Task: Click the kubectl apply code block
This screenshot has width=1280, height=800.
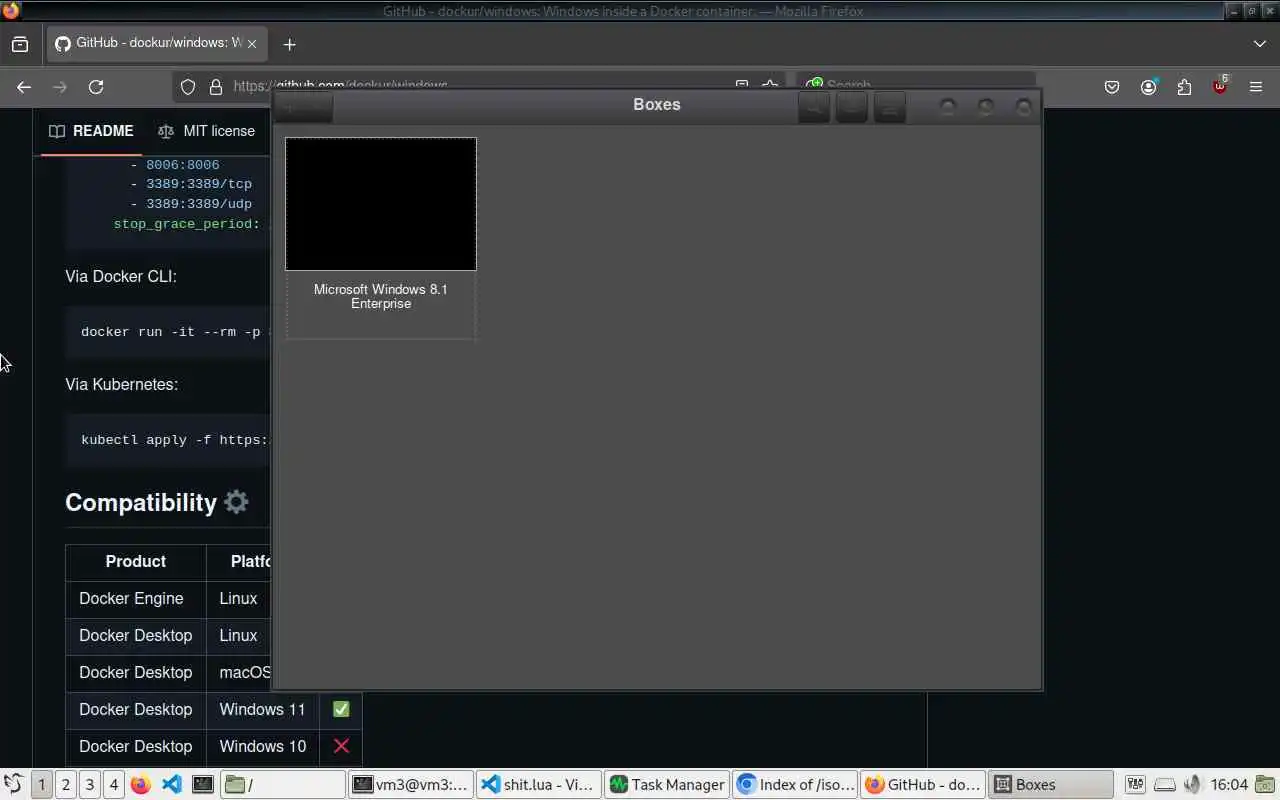Action: [x=168, y=440]
